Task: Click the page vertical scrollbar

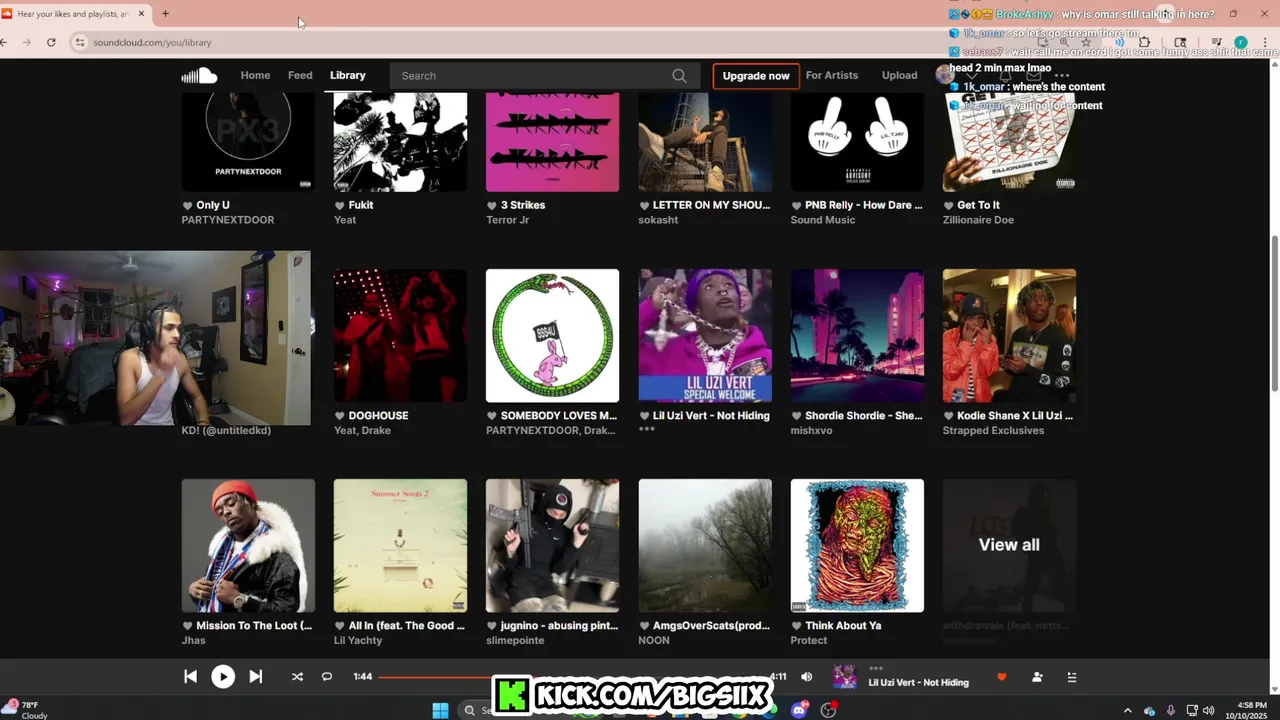Action: click(1274, 315)
